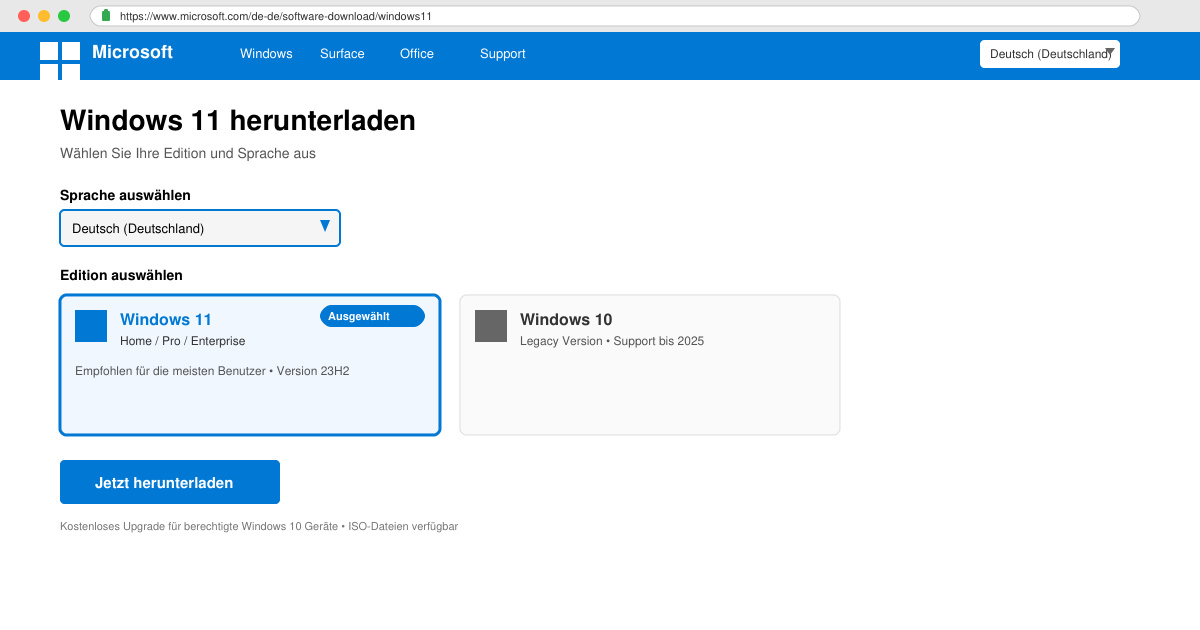The width and height of the screenshot is (1200, 630).
Task: Click the gray Windows 10 edition icon
Action: pos(491,326)
